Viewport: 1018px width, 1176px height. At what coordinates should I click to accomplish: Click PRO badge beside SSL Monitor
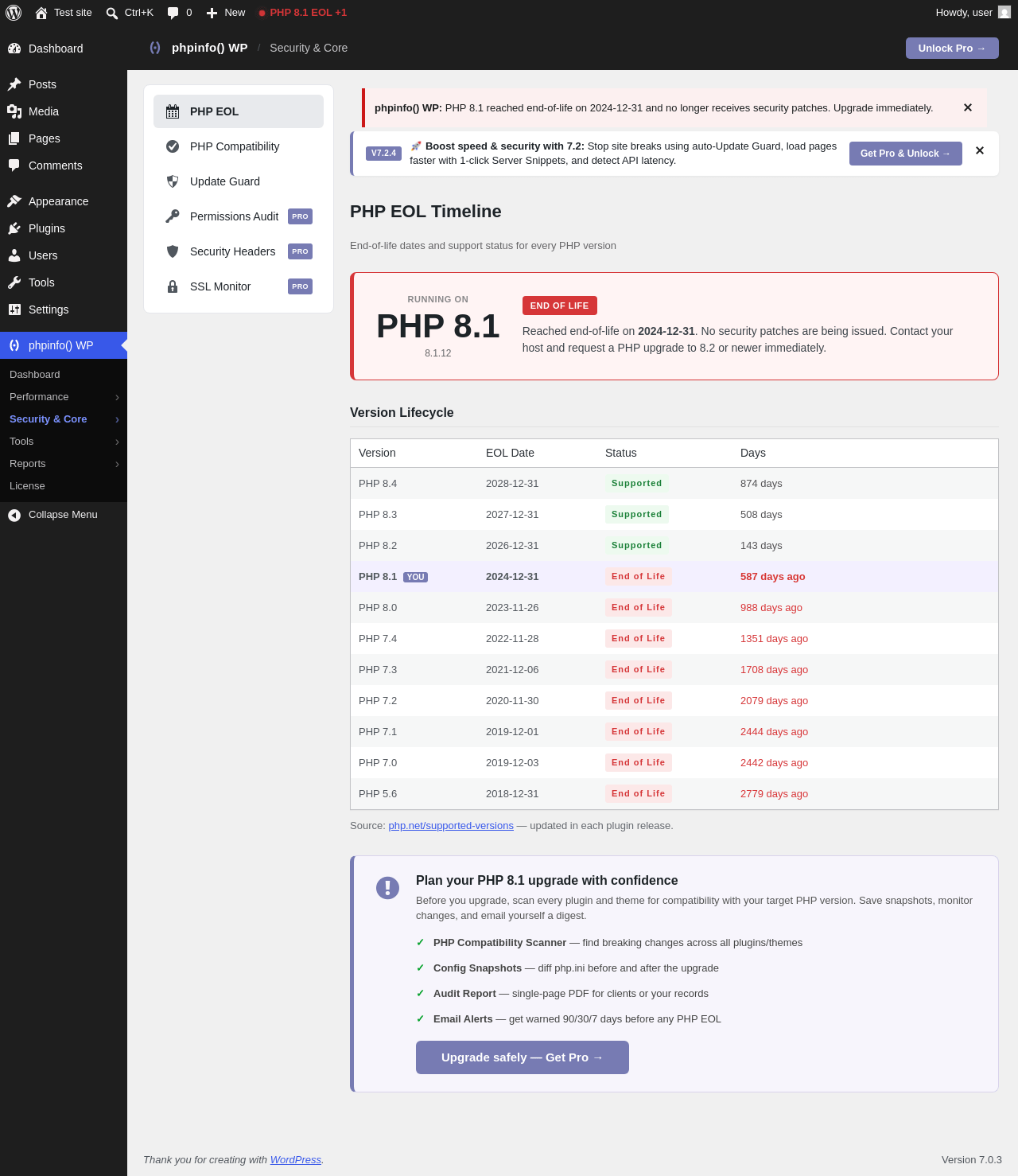300,286
